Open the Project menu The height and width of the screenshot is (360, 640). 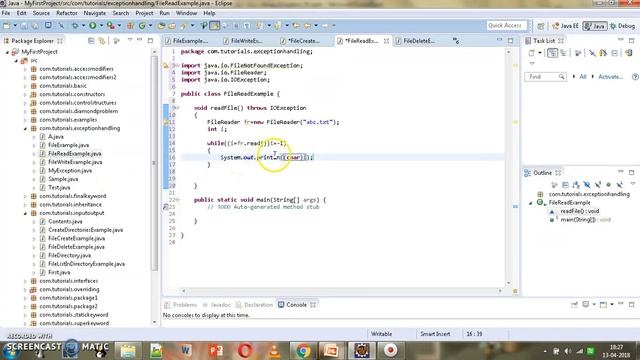pyautogui.click(x=144, y=13)
